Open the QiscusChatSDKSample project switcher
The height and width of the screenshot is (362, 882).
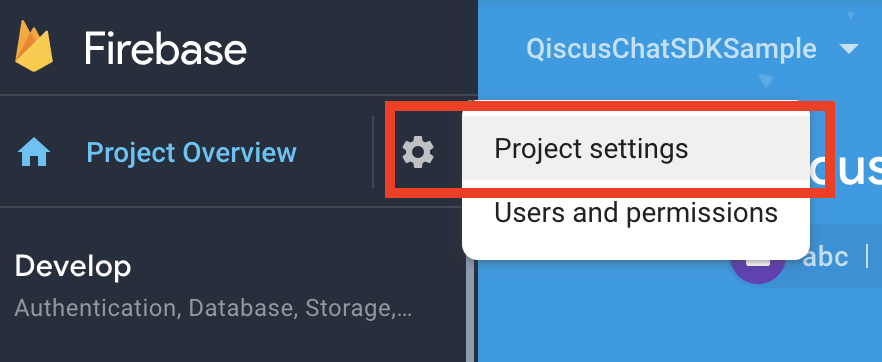click(x=671, y=49)
